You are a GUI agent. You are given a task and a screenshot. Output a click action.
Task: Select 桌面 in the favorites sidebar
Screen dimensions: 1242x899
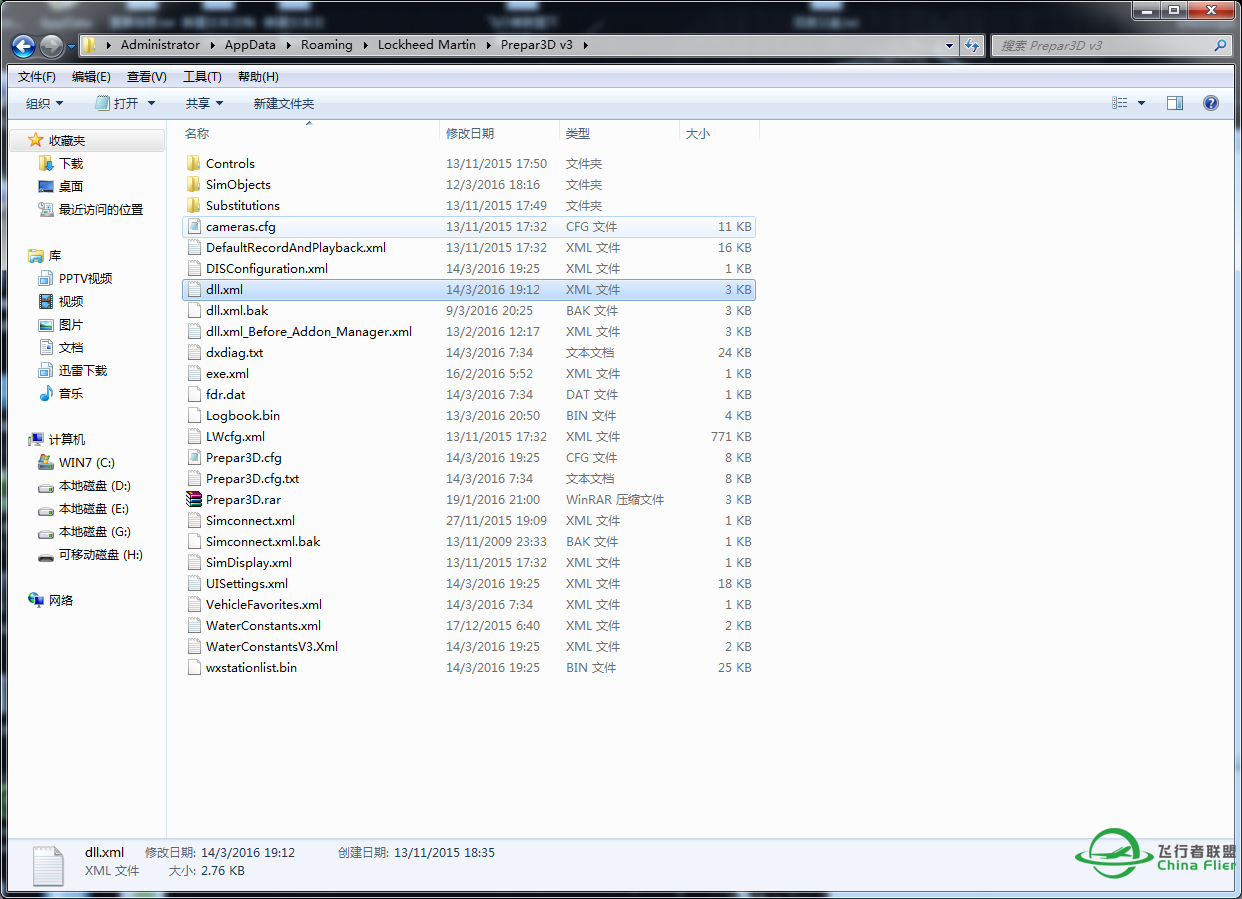click(70, 187)
